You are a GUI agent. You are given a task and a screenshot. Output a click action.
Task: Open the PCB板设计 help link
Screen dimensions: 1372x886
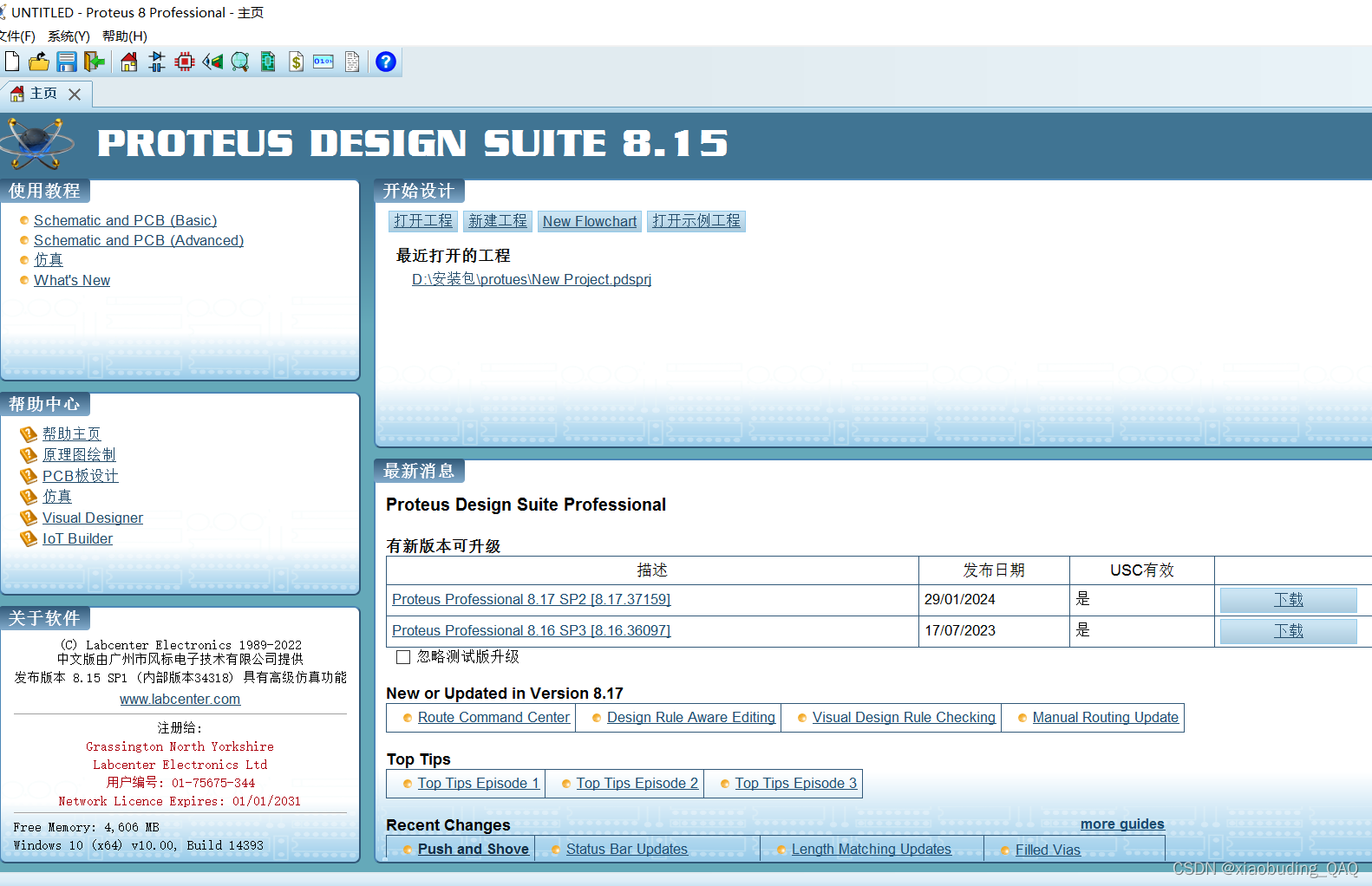pos(81,476)
